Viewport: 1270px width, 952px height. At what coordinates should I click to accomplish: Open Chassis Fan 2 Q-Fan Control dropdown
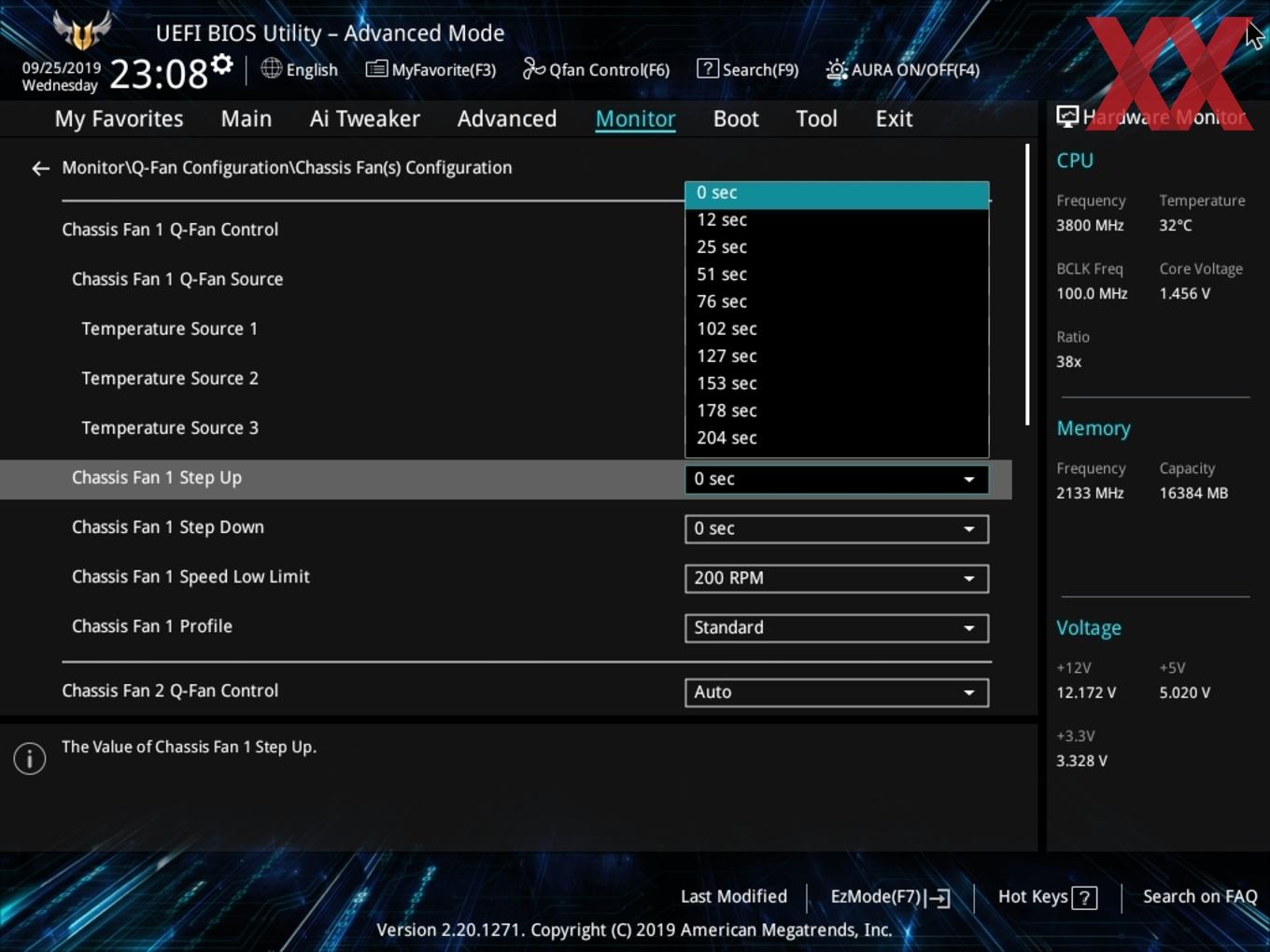click(x=837, y=692)
